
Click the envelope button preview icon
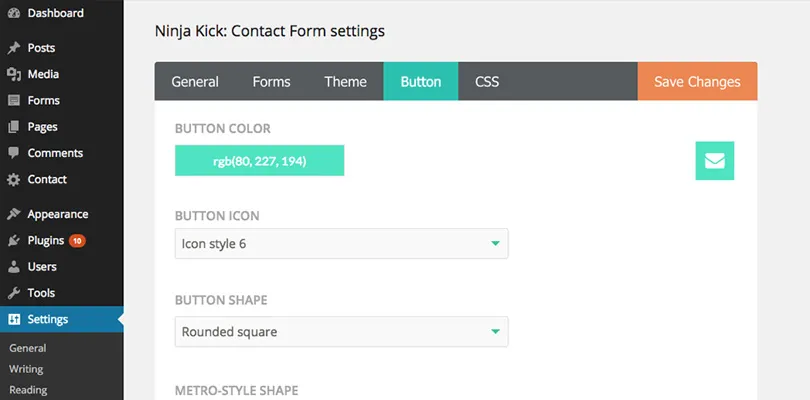[x=714, y=161]
